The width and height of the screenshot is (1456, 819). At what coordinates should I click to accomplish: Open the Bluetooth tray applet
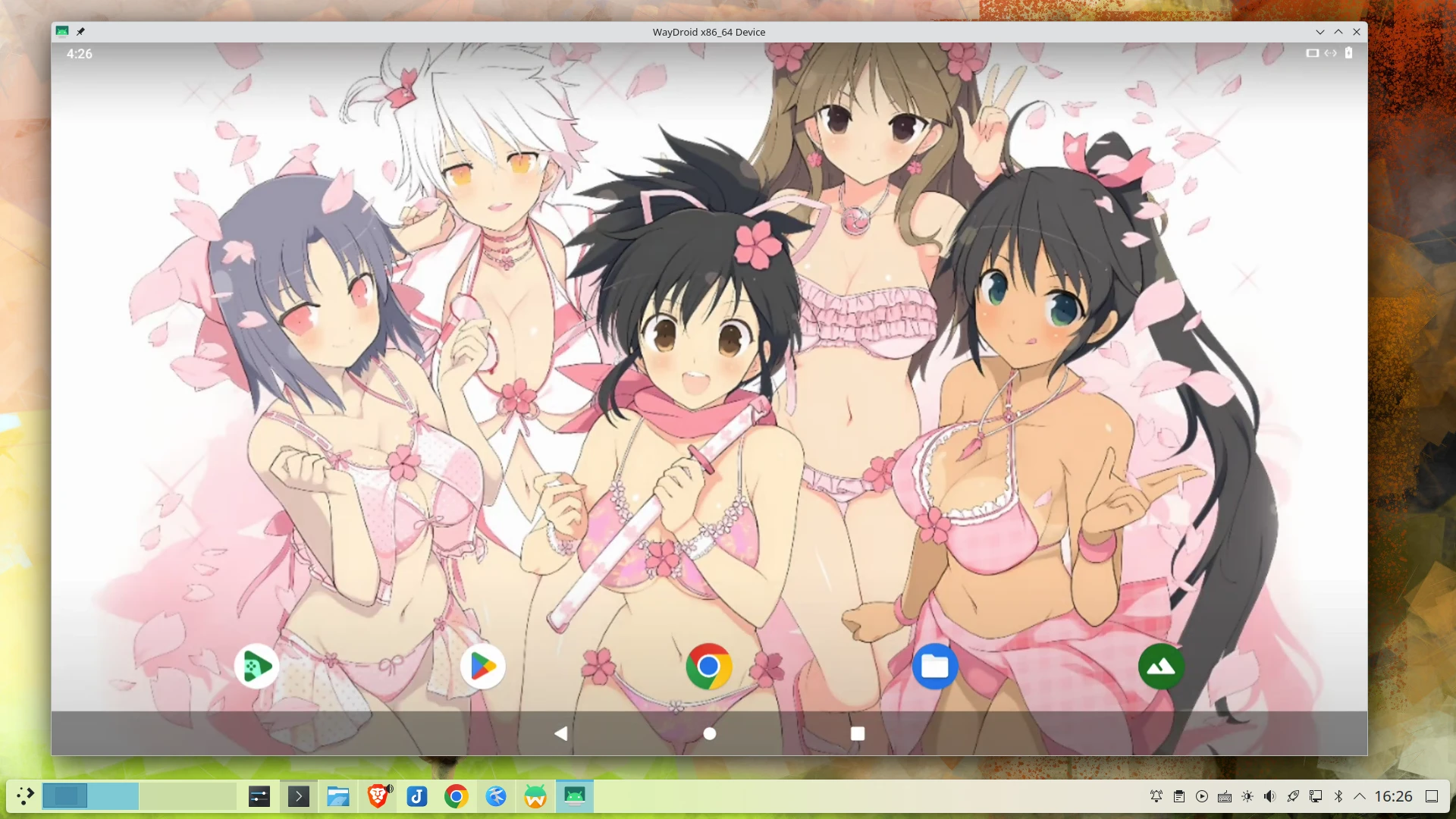point(1338,796)
